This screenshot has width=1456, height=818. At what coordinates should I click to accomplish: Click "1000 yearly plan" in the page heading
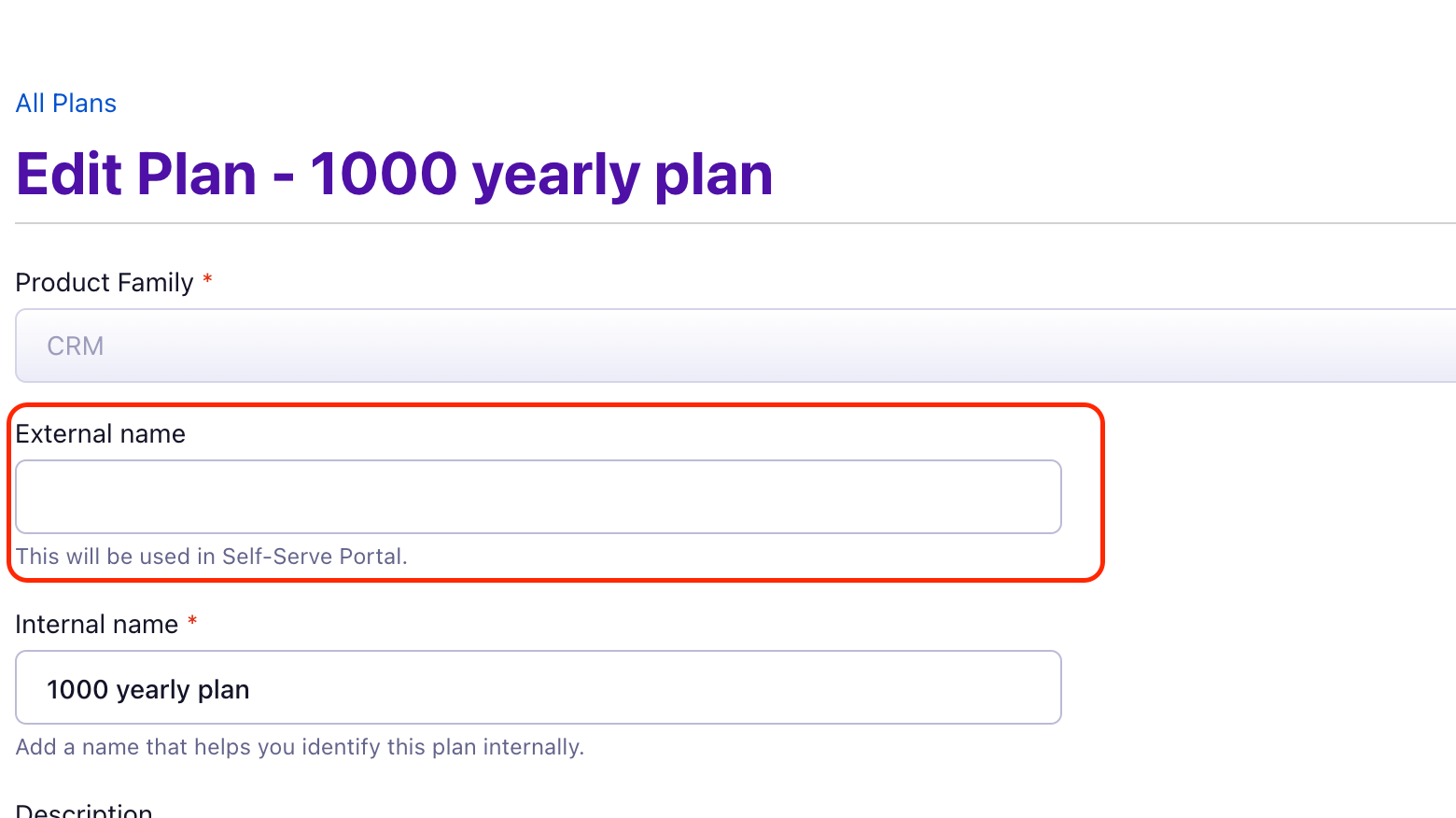[541, 175]
